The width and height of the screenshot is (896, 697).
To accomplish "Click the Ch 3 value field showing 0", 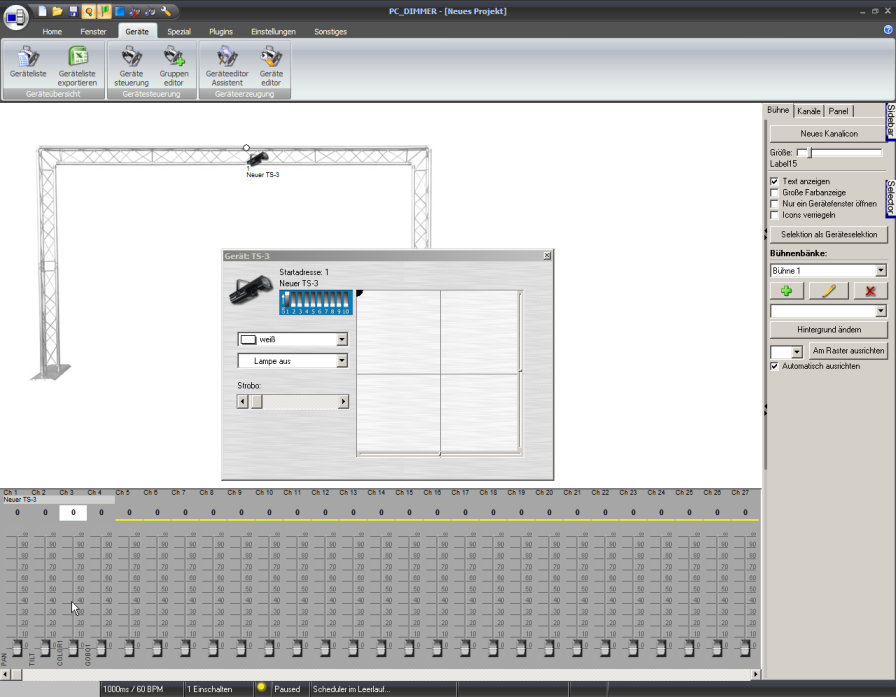I will pyautogui.click(x=73, y=512).
